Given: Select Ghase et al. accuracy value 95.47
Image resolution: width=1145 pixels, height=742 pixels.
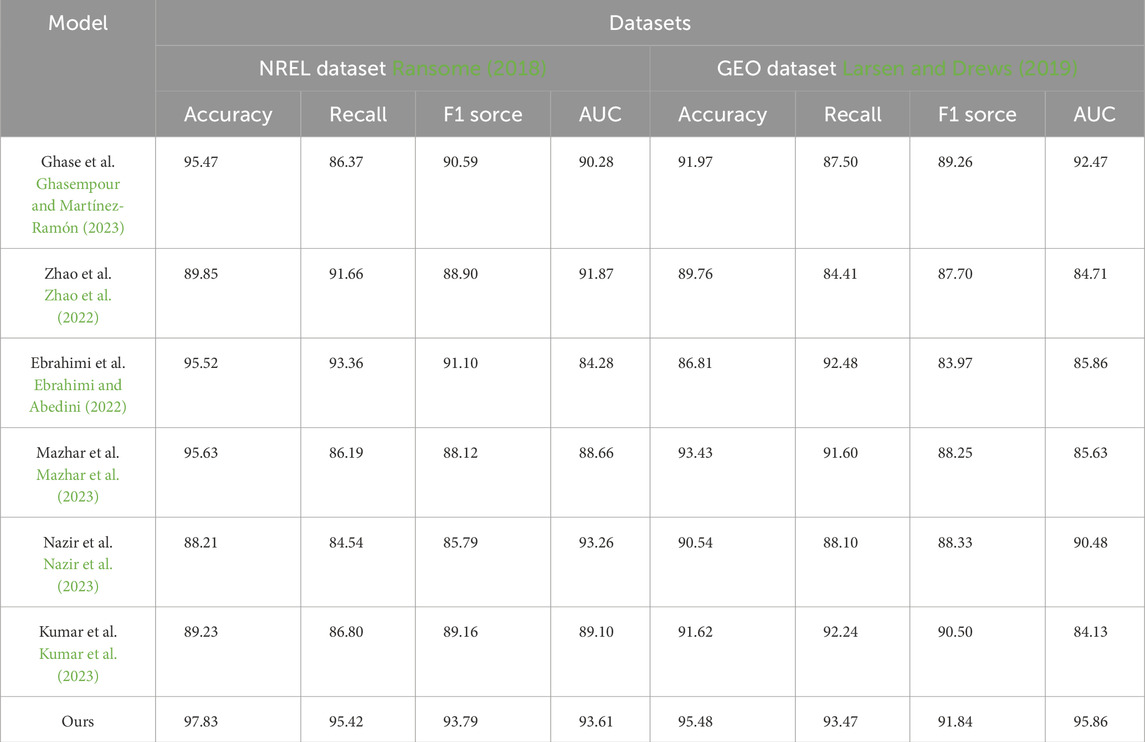Looking at the screenshot, I should (201, 162).
